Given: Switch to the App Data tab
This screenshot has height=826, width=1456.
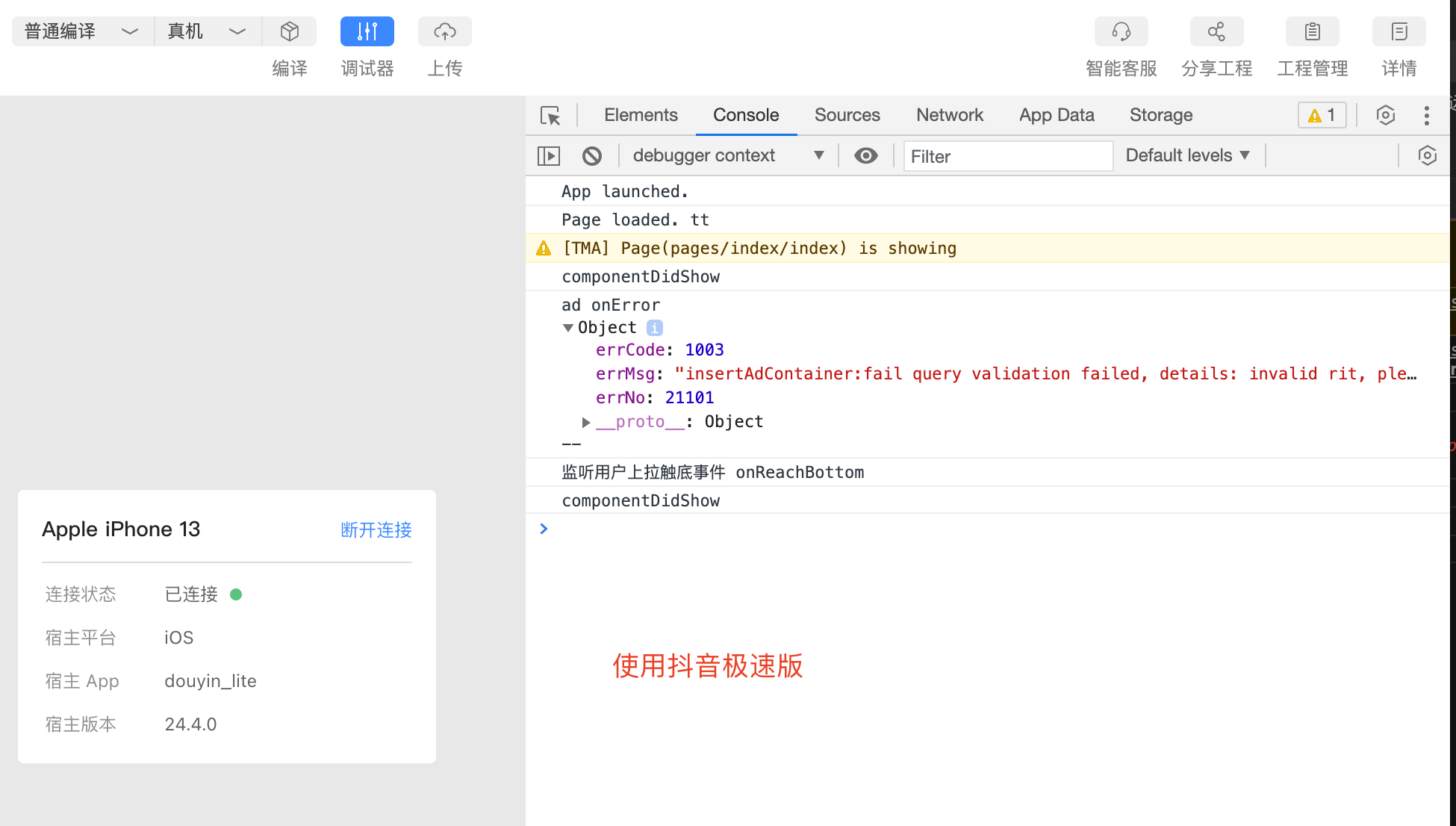Looking at the screenshot, I should click(x=1056, y=115).
